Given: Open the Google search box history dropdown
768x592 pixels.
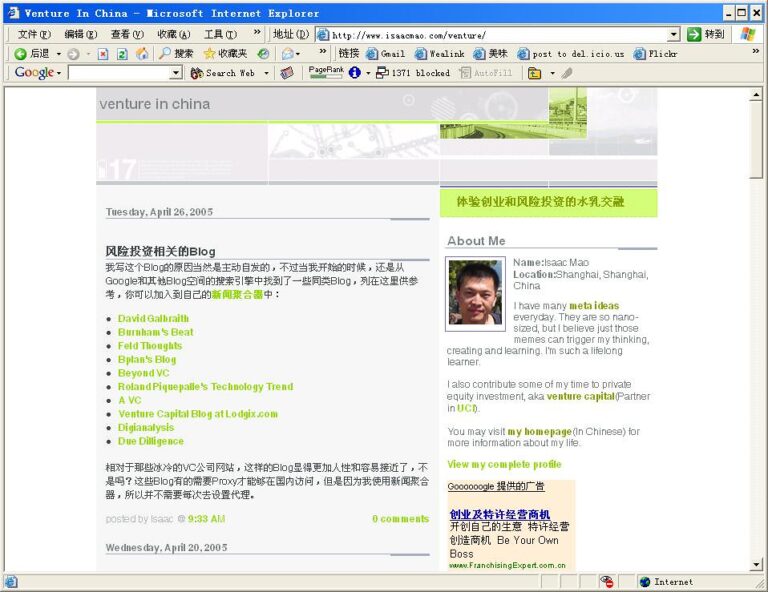Looking at the screenshot, I should coord(176,73).
